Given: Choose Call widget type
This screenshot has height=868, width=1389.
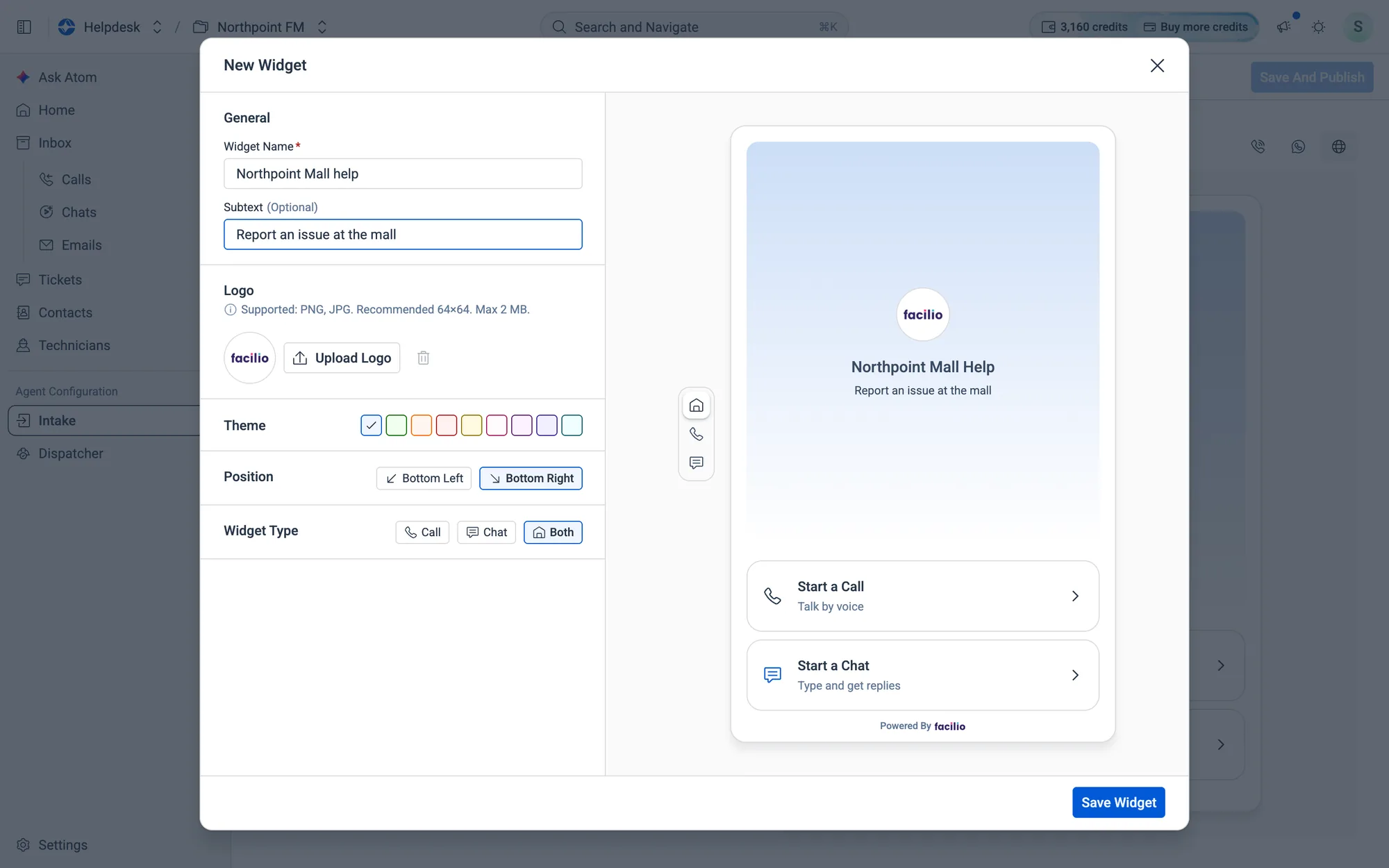Looking at the screenshot, I should pyautogui.click(x=422, y=532).
